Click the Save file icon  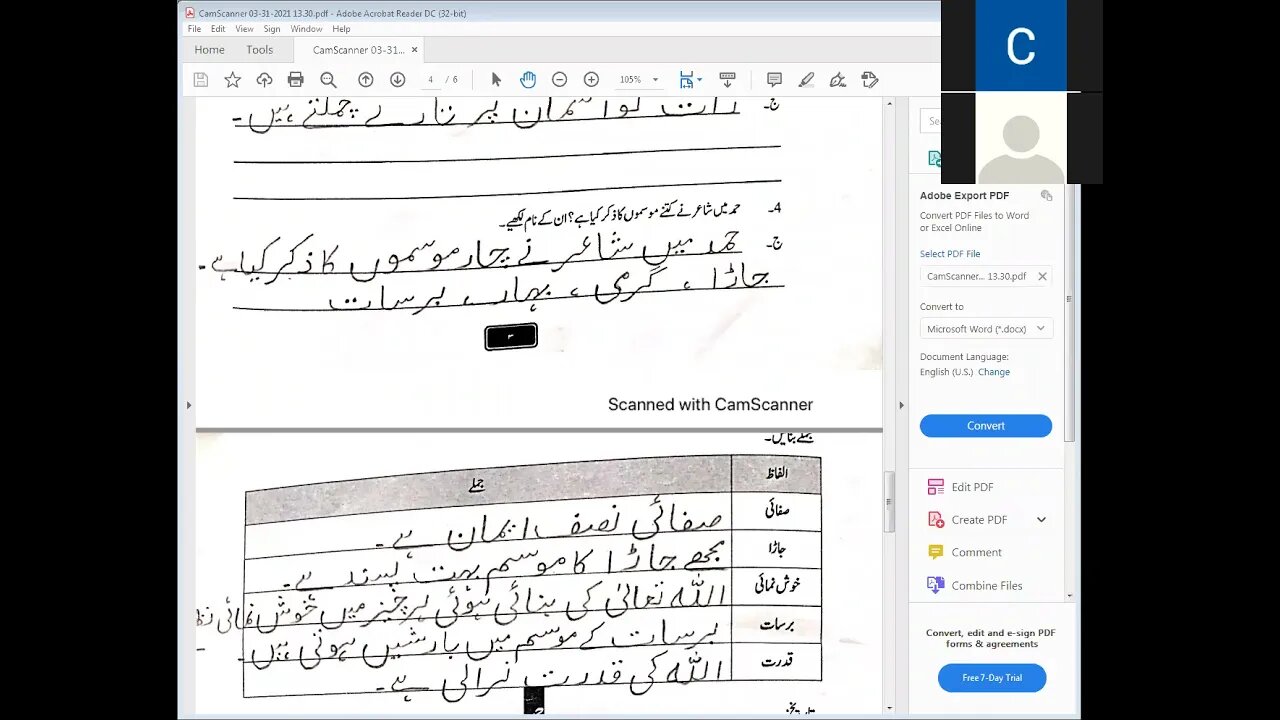[x=200, y=80]
